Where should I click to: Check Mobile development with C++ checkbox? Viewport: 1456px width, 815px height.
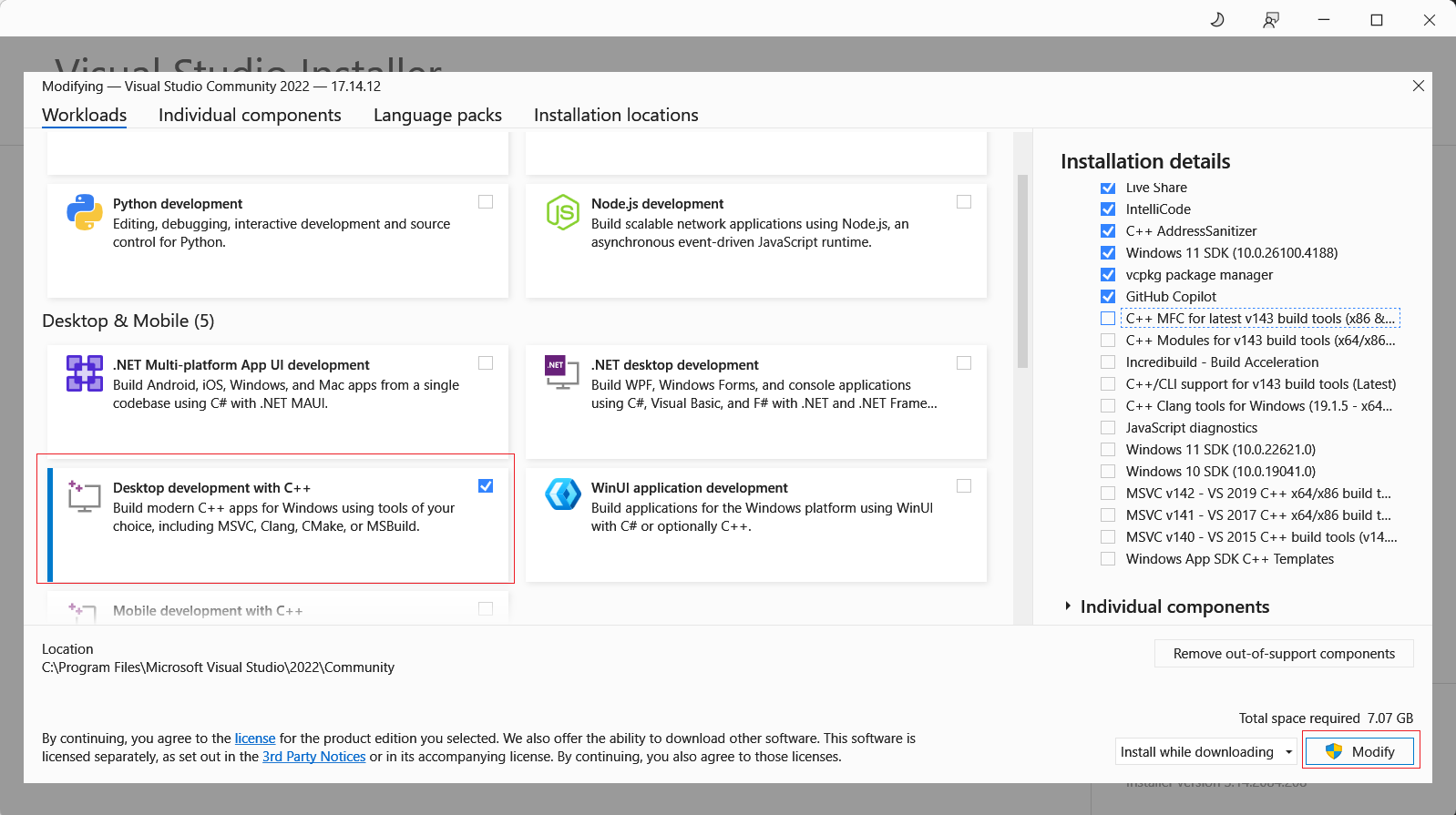click(486, 609)
